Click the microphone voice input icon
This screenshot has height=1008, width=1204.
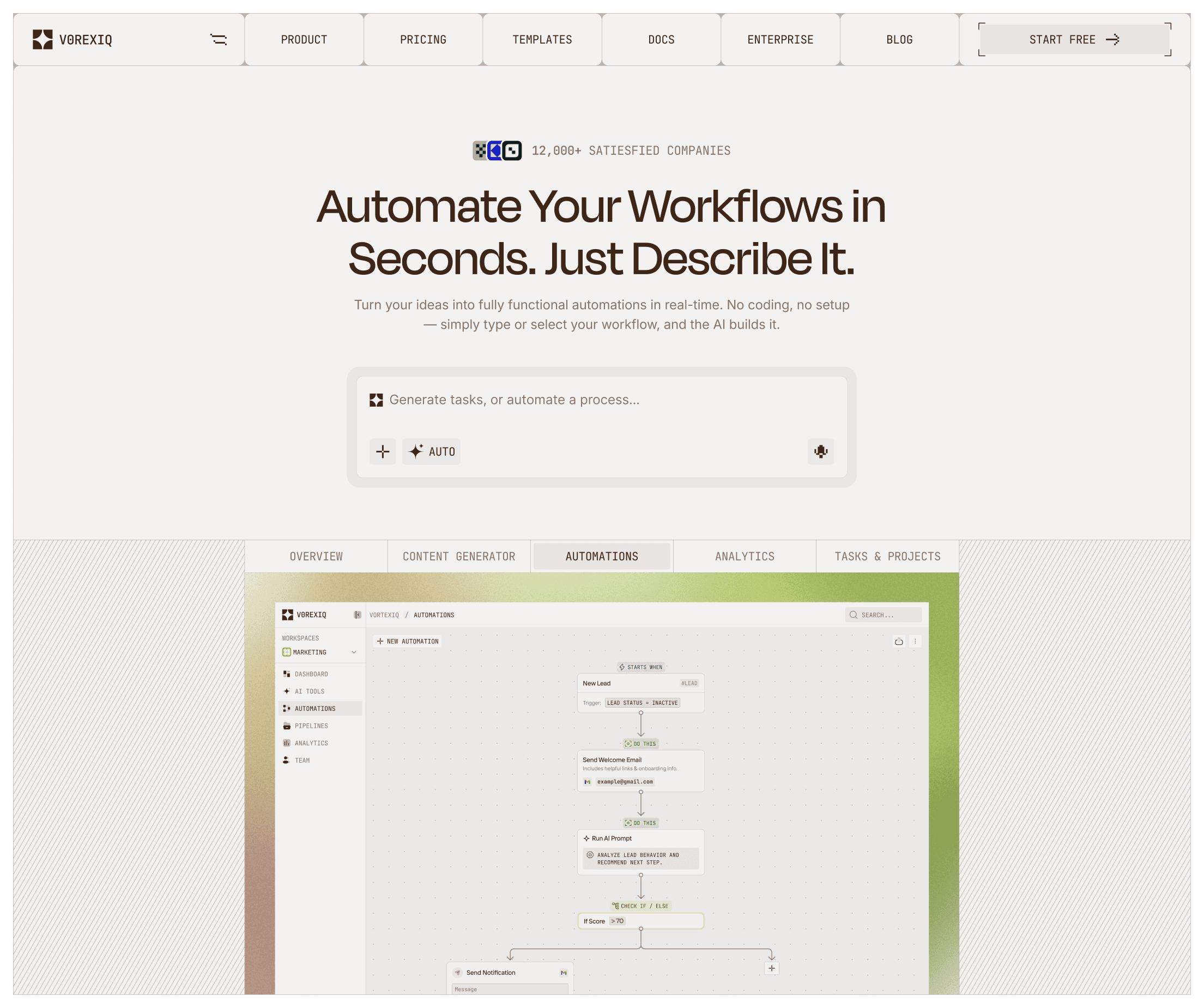pos(820,451)
